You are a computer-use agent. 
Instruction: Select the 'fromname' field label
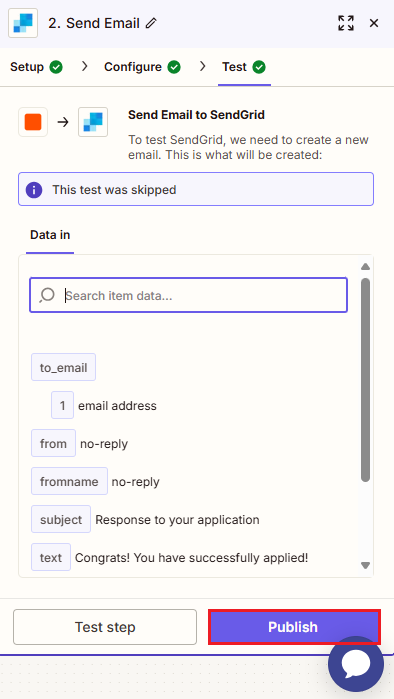click(69, 481)
